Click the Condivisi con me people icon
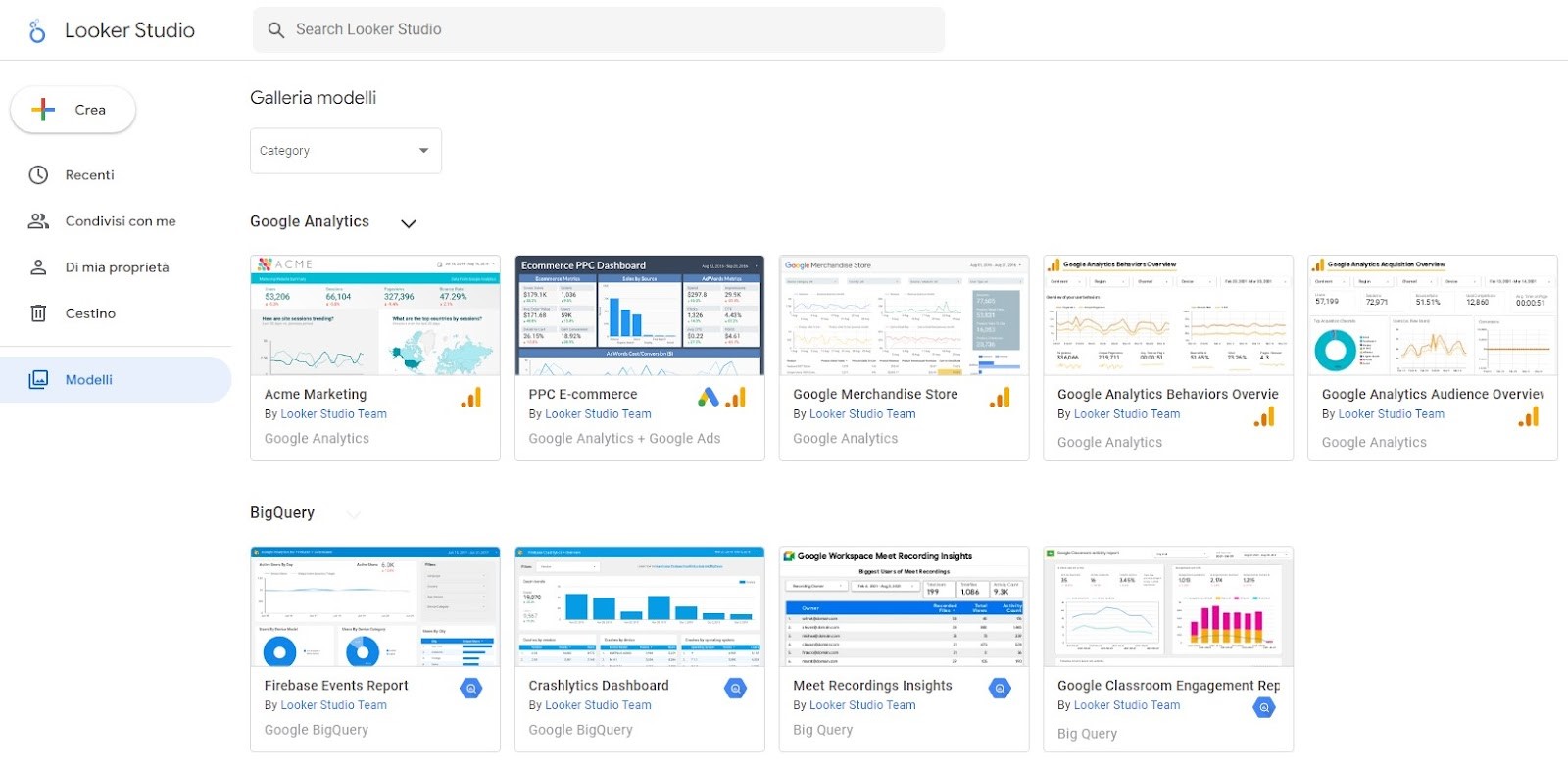The width and height of the screenshot is (1568, 766). coord(38,221)
